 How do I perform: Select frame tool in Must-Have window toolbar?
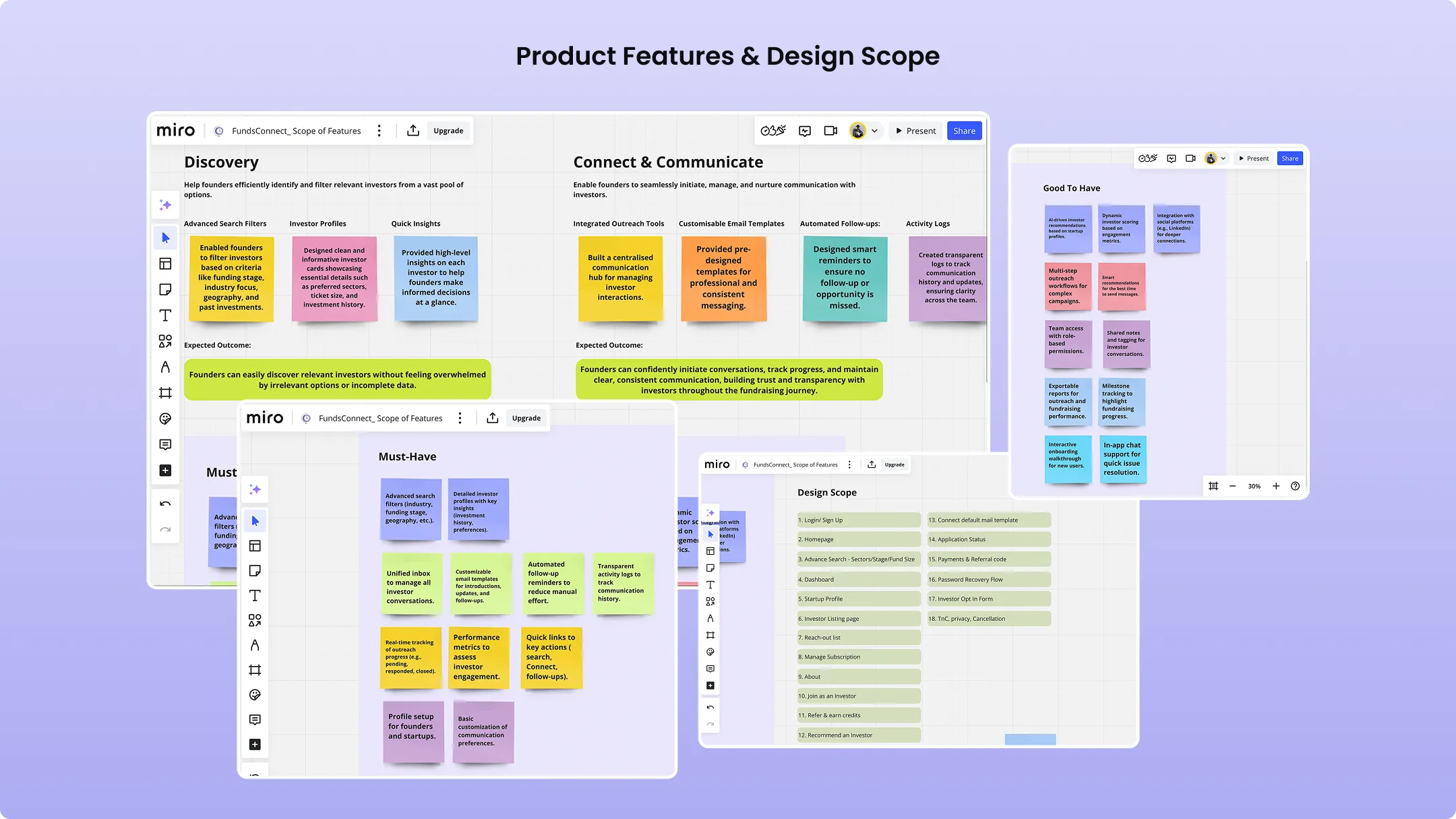255,669
